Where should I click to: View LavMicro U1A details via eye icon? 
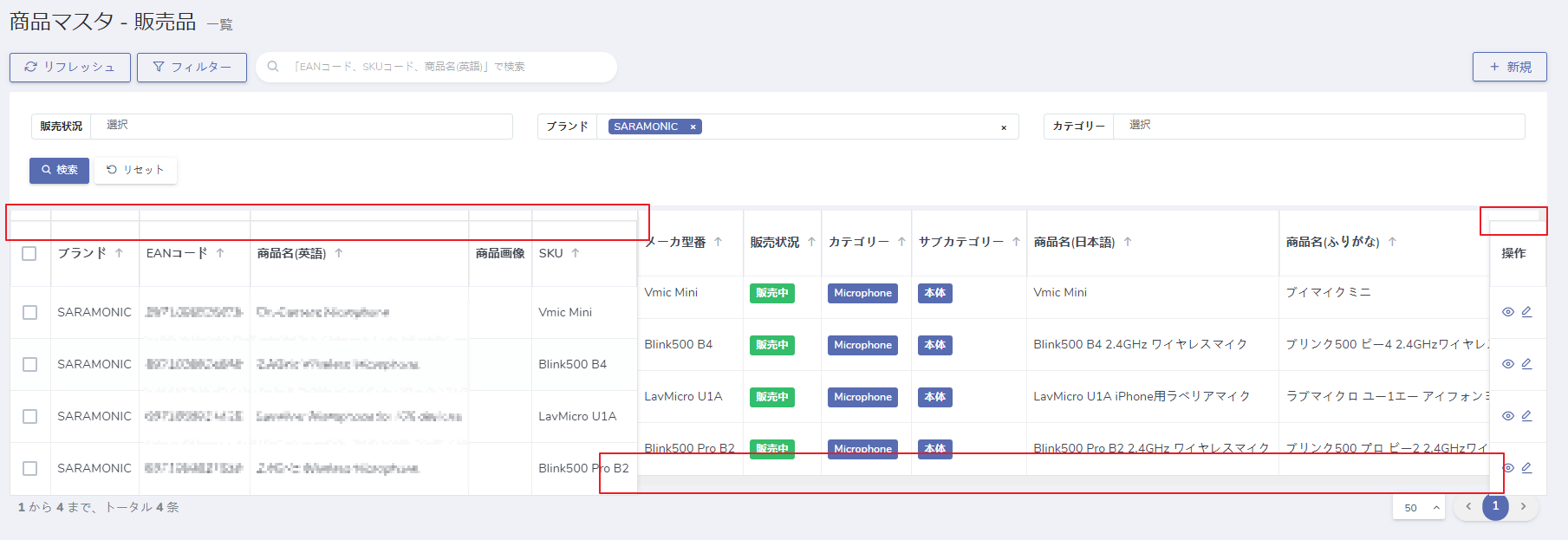(1508, 416)
